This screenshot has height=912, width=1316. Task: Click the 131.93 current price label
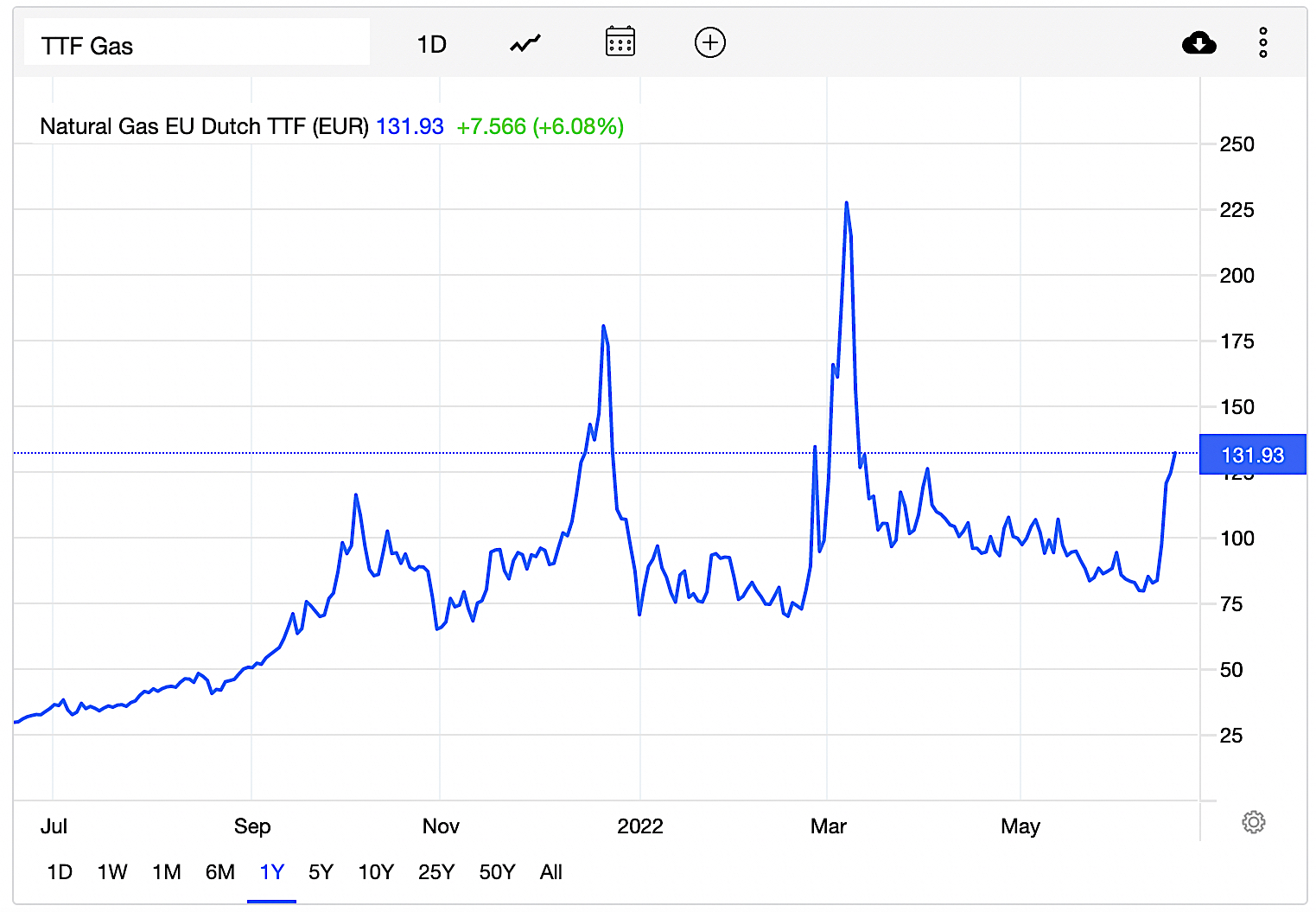[x=1252, y=455]
